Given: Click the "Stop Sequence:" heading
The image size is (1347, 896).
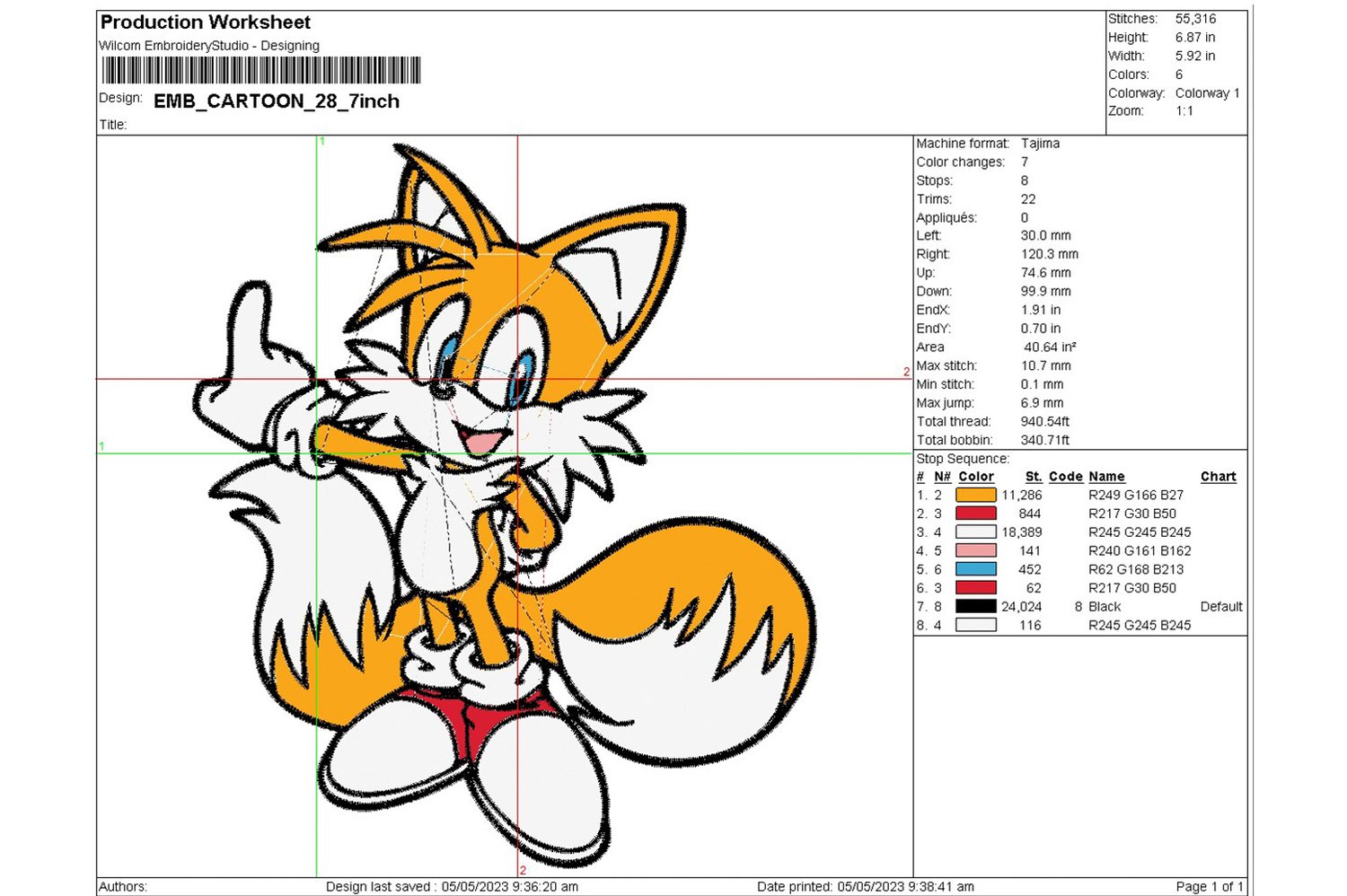Looking at the screenshot, I should (963, 459).
